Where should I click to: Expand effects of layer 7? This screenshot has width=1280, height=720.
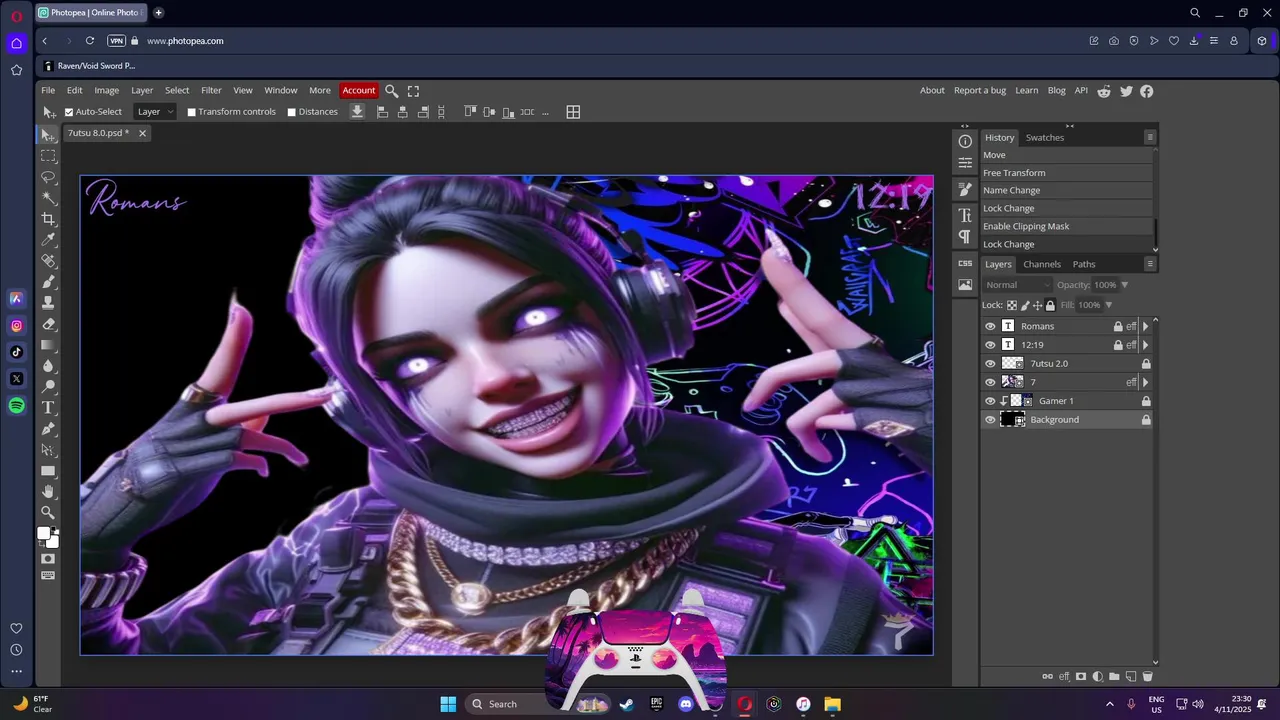point(1145,382)
